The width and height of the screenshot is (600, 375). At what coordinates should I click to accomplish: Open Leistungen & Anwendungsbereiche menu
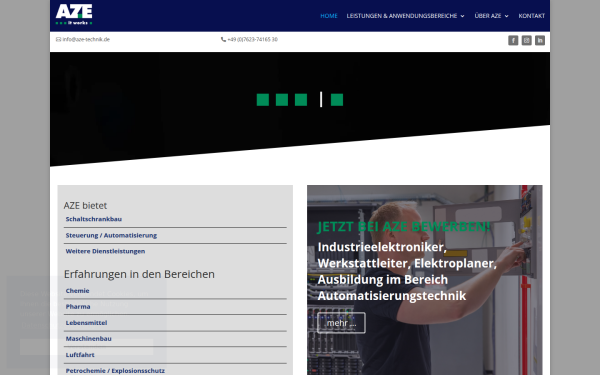(402, 16)
